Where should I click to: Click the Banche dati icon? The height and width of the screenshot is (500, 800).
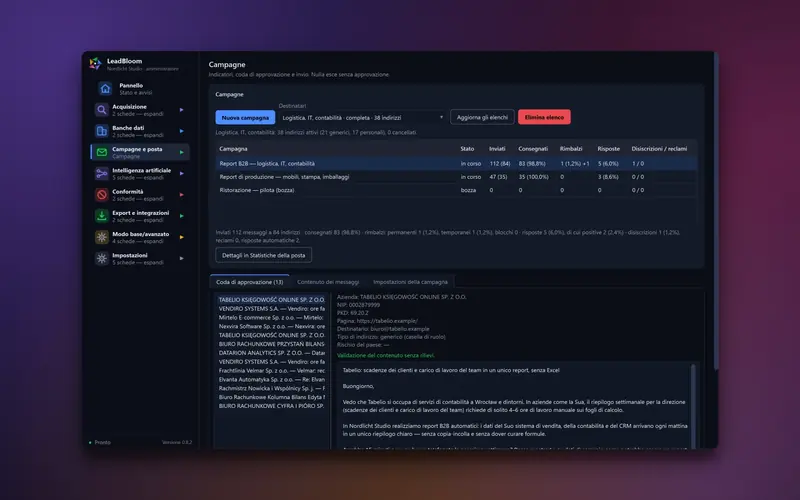pos(102,131)
